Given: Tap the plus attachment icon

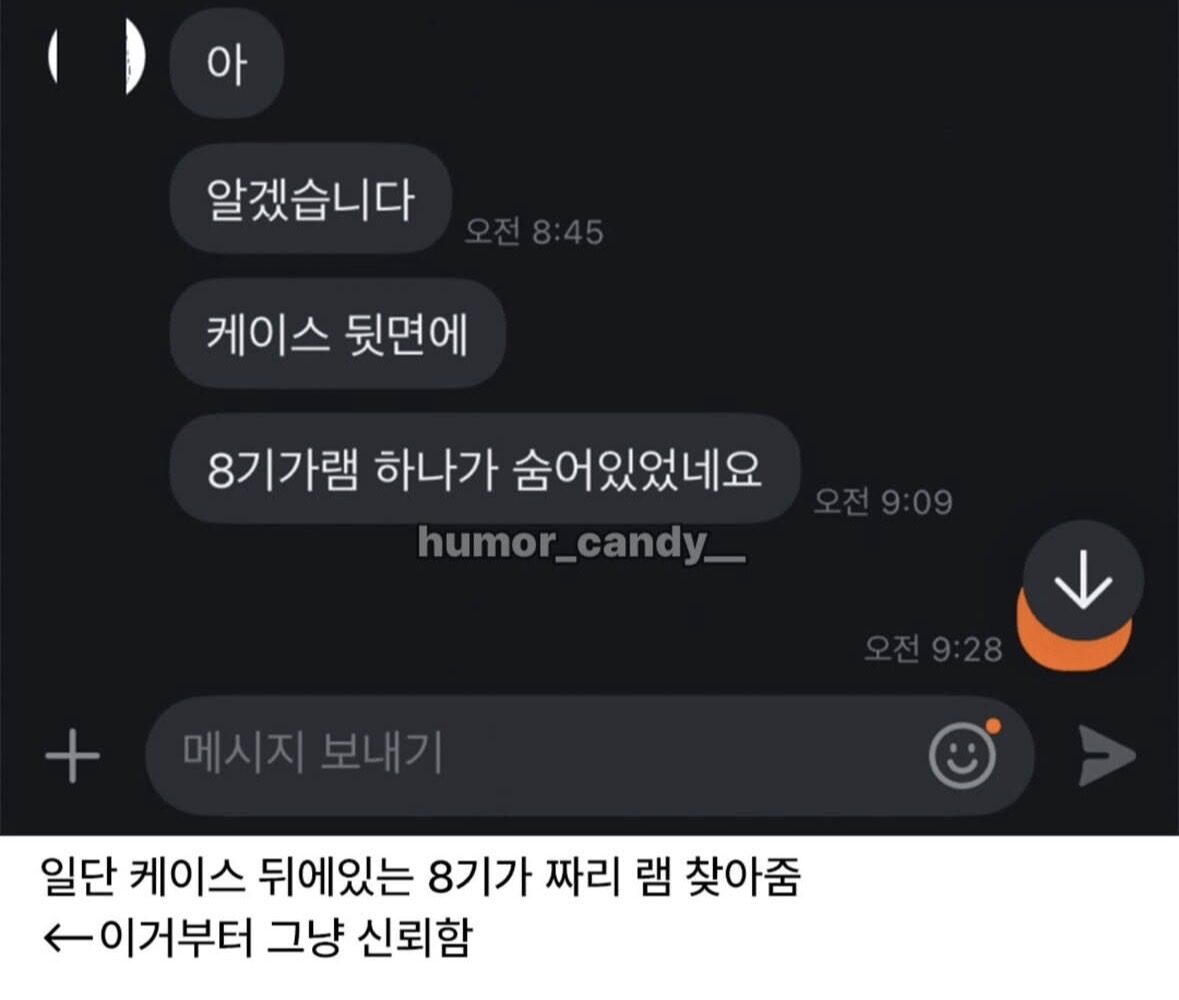Looking at the screenshot, I should point(72,756).
